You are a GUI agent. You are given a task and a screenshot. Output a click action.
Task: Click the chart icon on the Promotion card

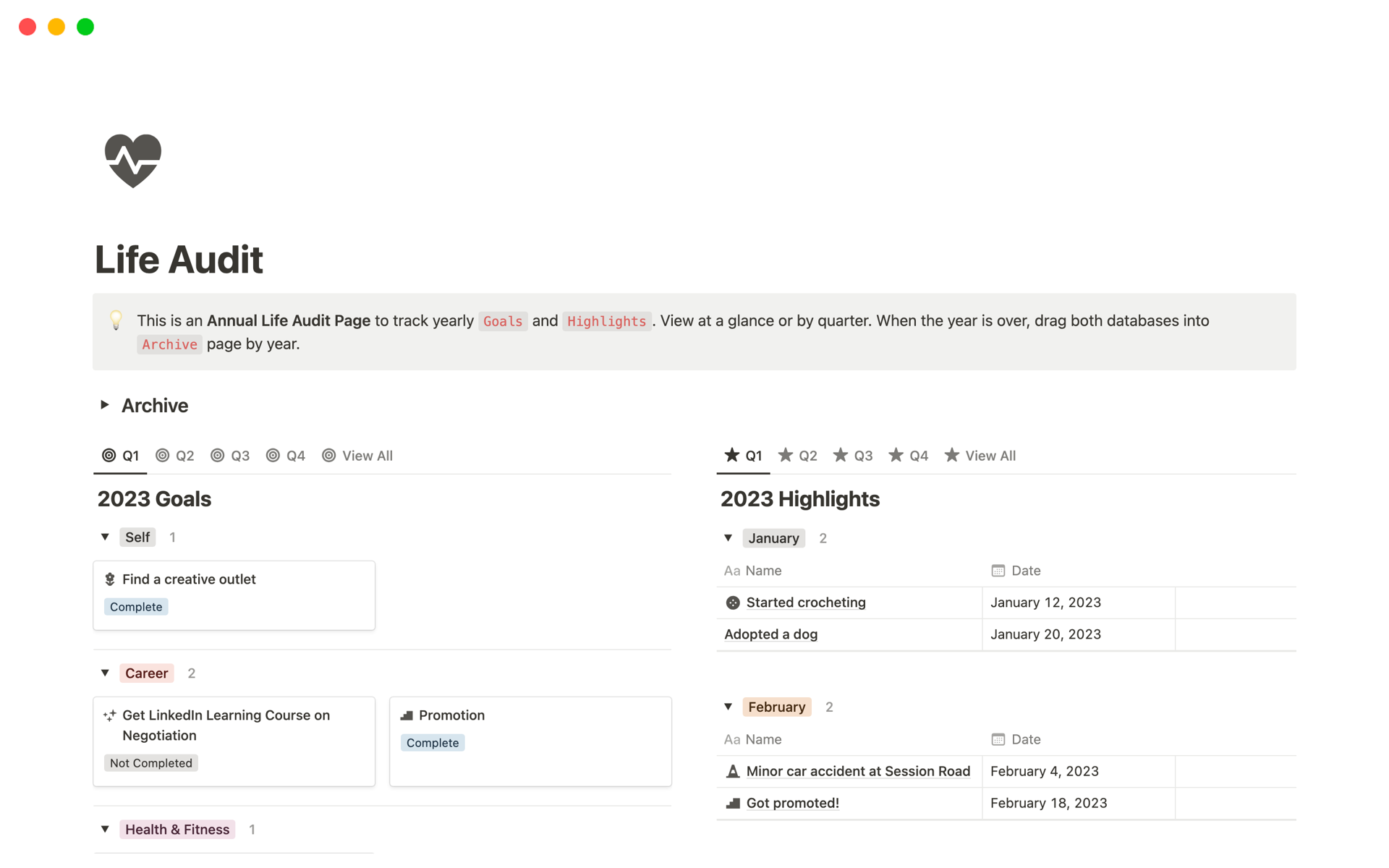[x=406, y=715]
